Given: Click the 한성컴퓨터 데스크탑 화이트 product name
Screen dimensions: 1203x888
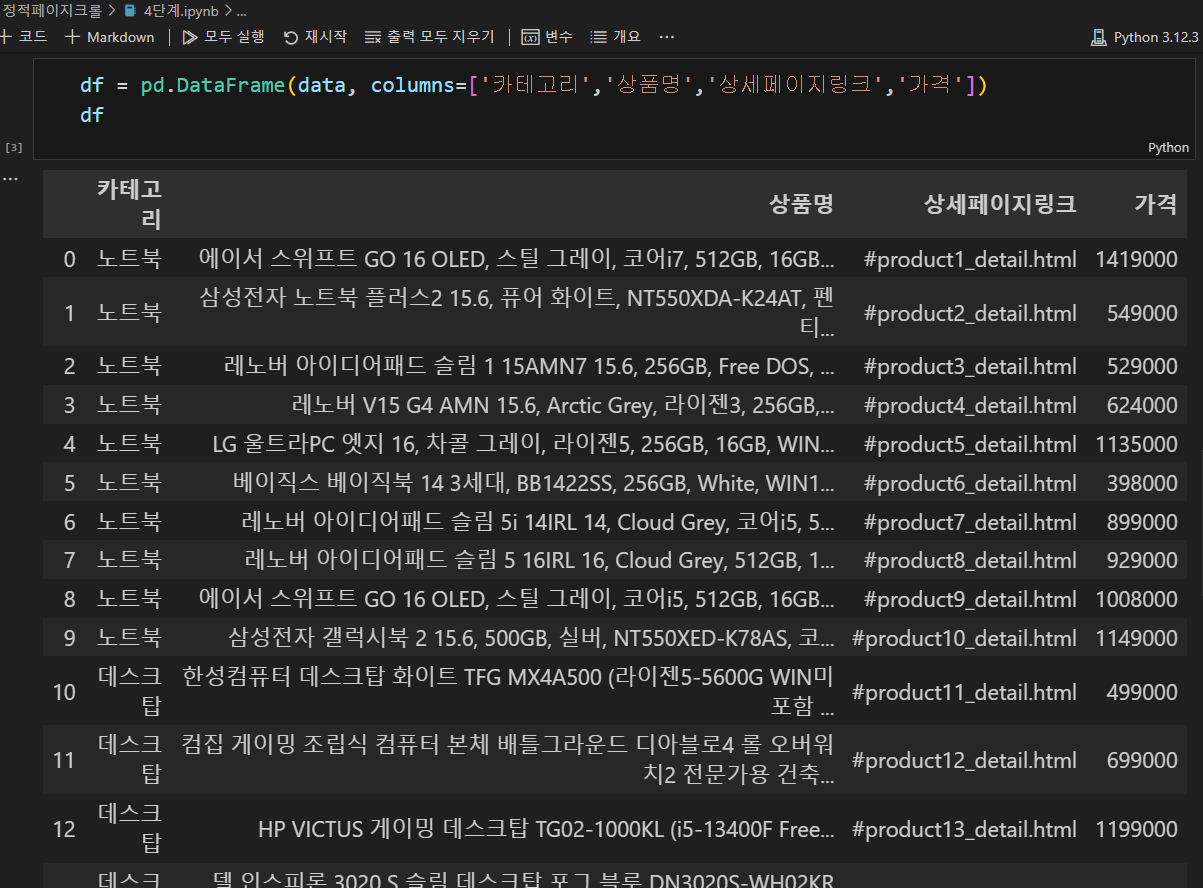Looking at the screenshot, I should click(x=508, y=692).
